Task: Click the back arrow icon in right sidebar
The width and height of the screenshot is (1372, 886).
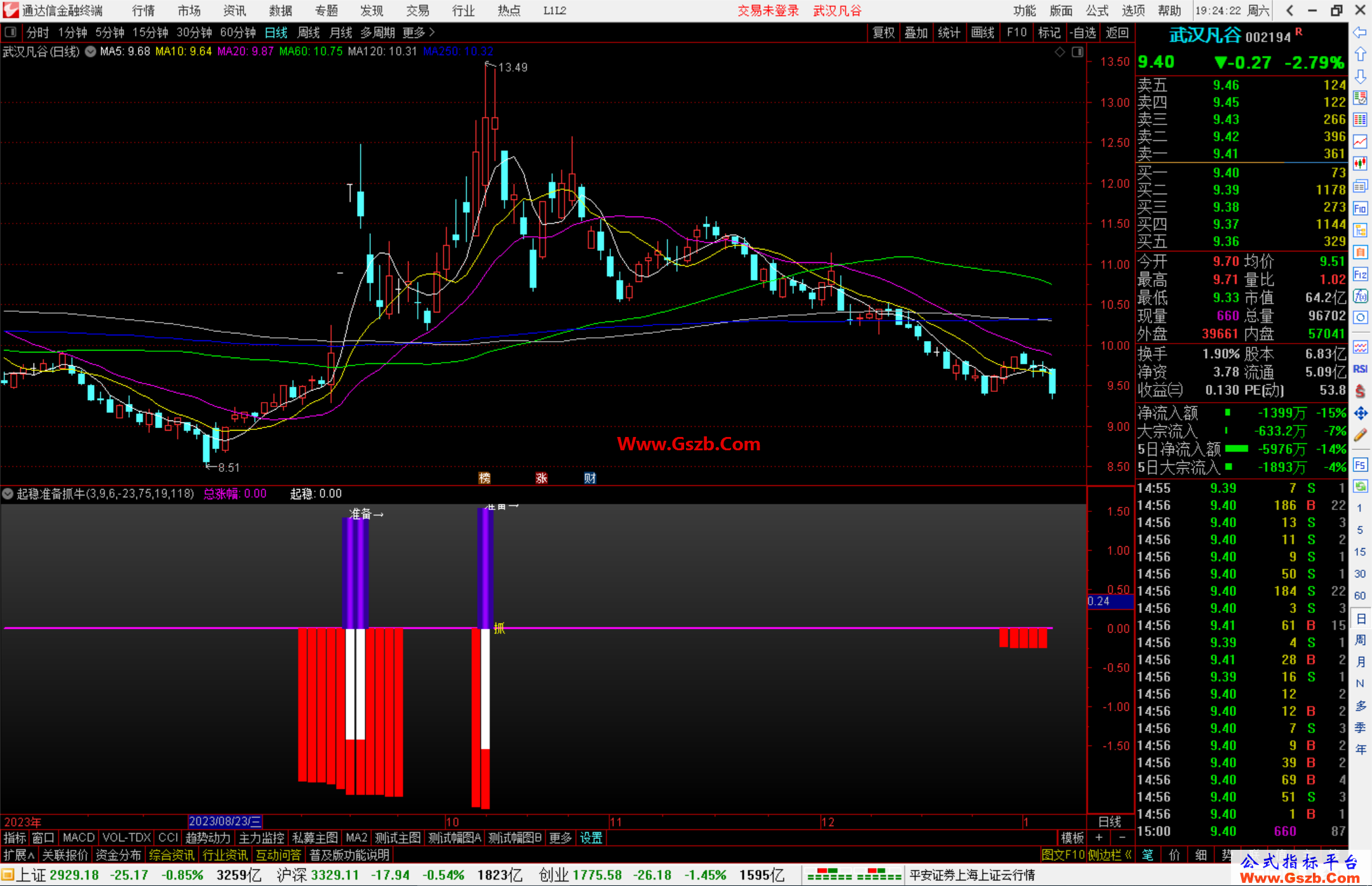Action: pyautogui.click(x=1360, y=32)
